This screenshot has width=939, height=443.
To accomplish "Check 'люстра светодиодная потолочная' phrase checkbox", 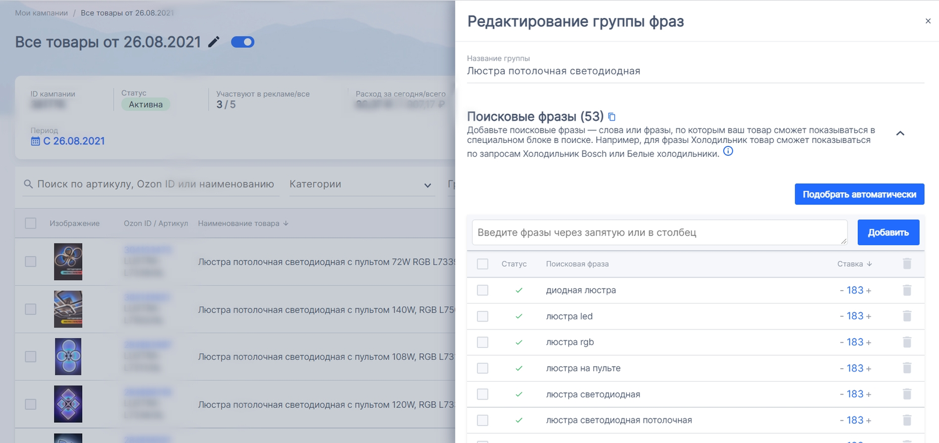I will click(x=483, y=420).
